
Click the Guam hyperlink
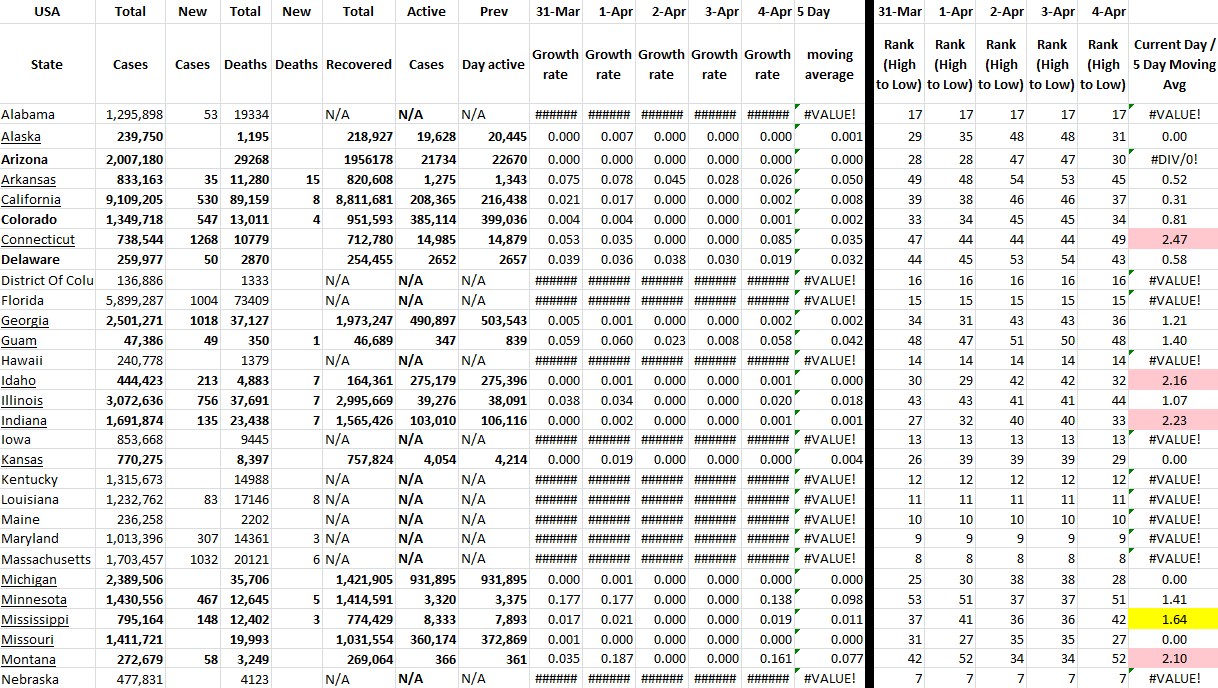coord(19,341)
